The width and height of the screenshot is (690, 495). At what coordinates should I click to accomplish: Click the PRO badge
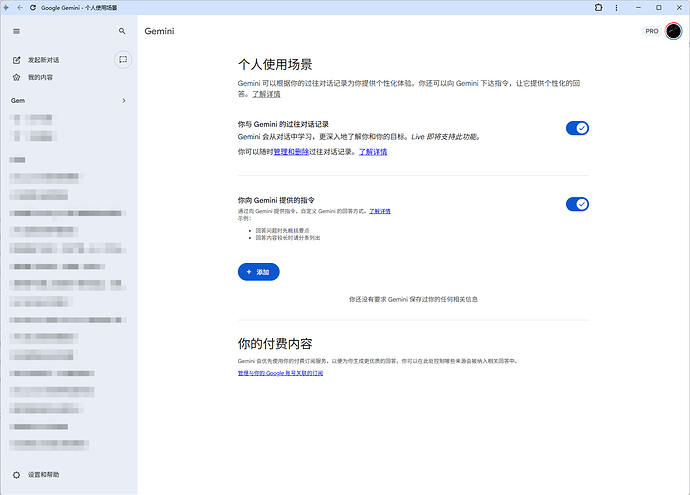[652, 31]
